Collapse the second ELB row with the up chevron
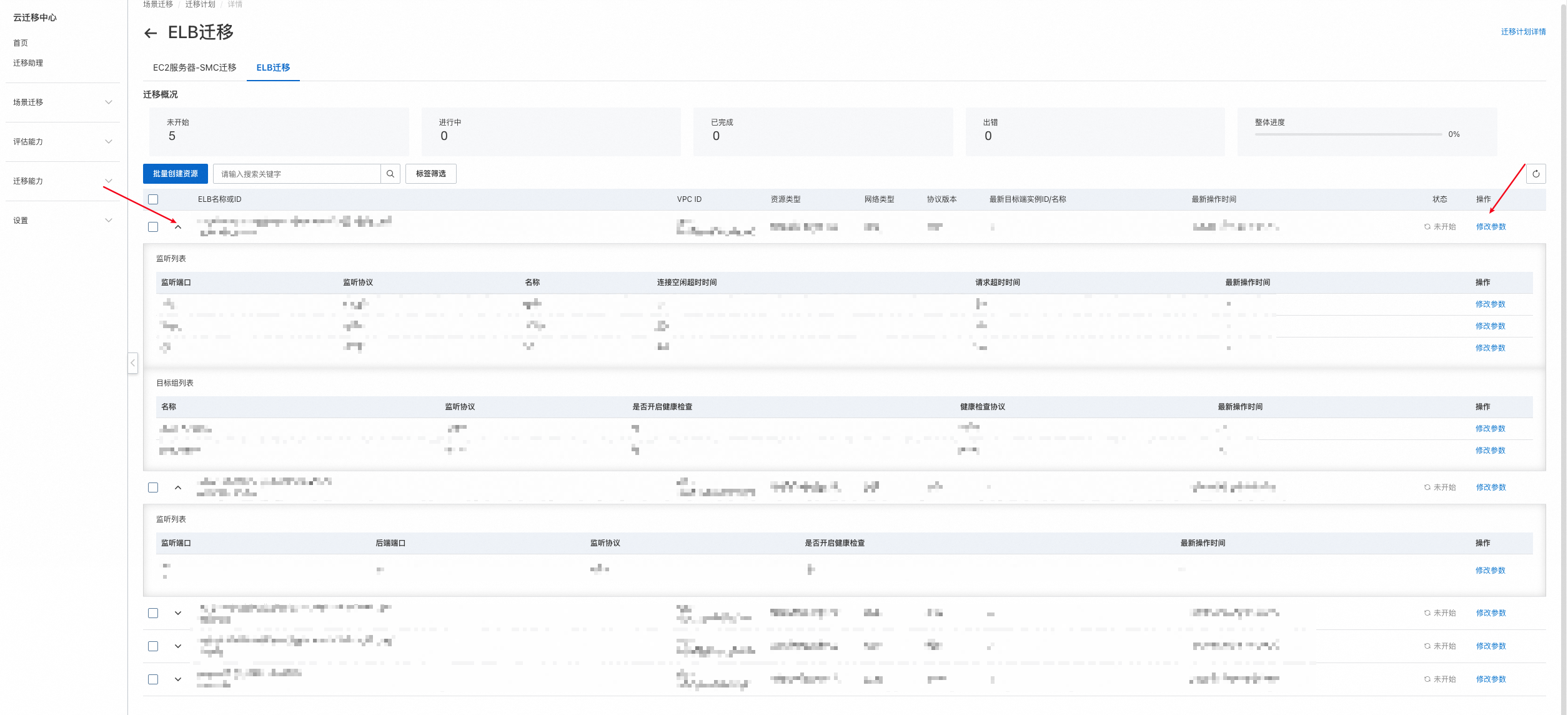The image size is (1568, 715). [x=178, y=487]
